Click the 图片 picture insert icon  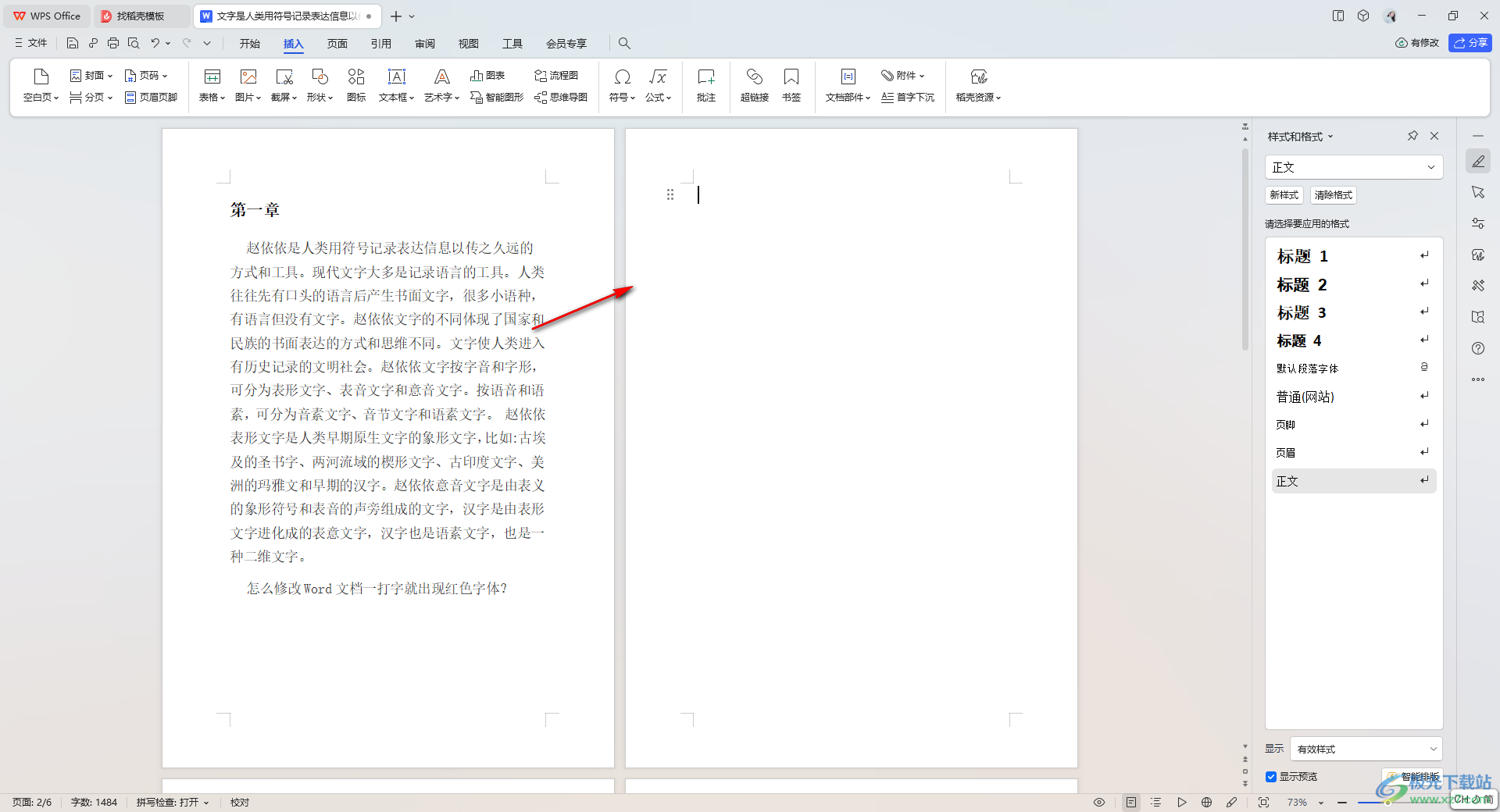coord(248,85)
